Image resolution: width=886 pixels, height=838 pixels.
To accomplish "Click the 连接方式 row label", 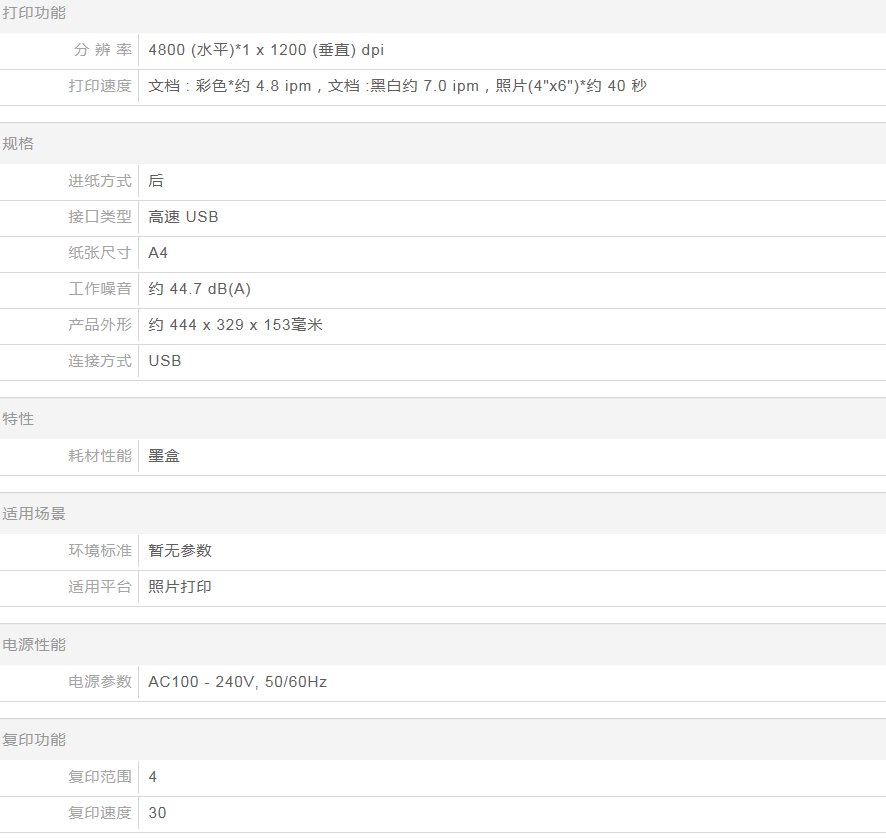I will 100,361.
